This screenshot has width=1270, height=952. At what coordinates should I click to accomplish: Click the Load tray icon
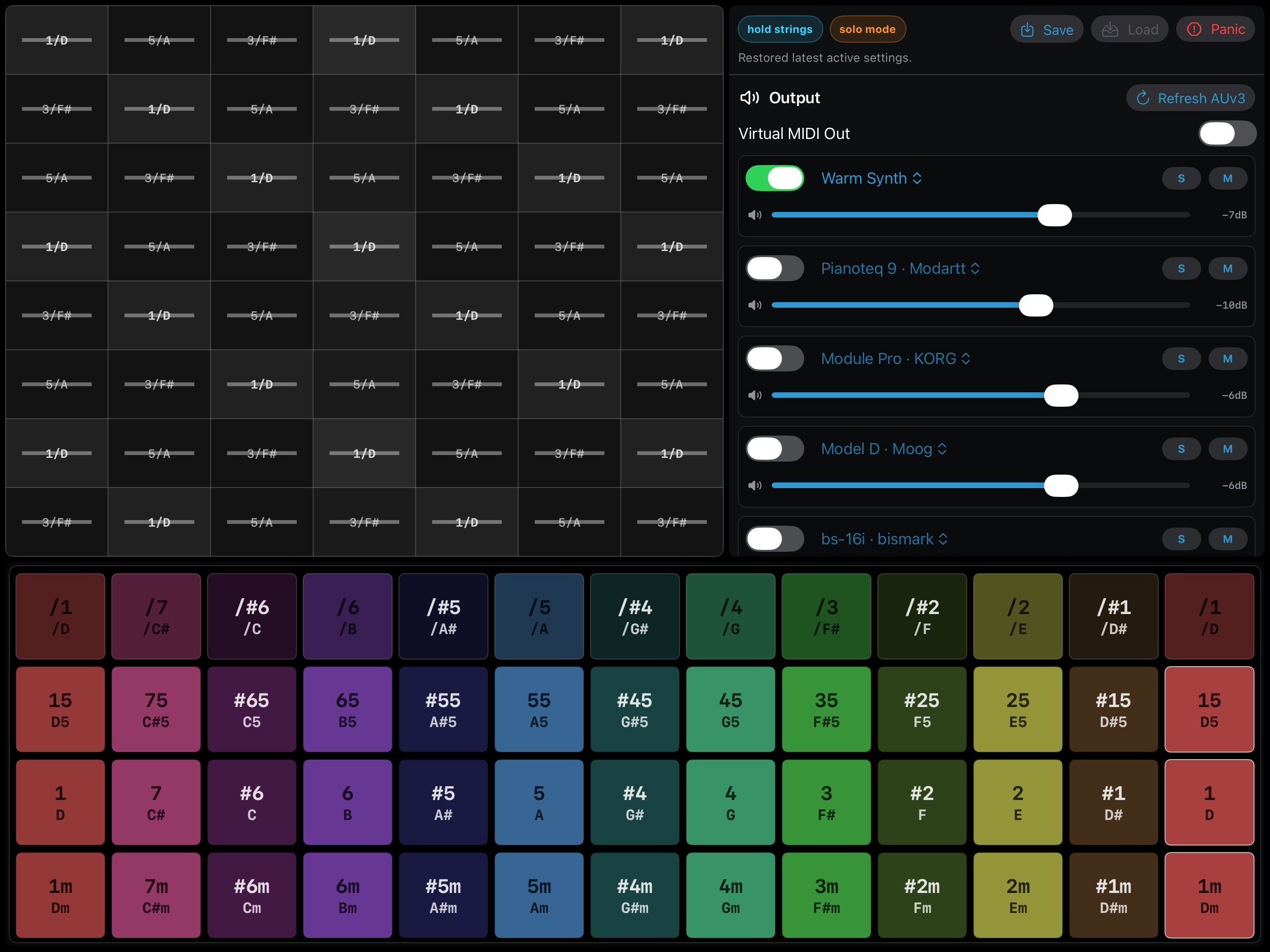click(x=1110, y=30)
